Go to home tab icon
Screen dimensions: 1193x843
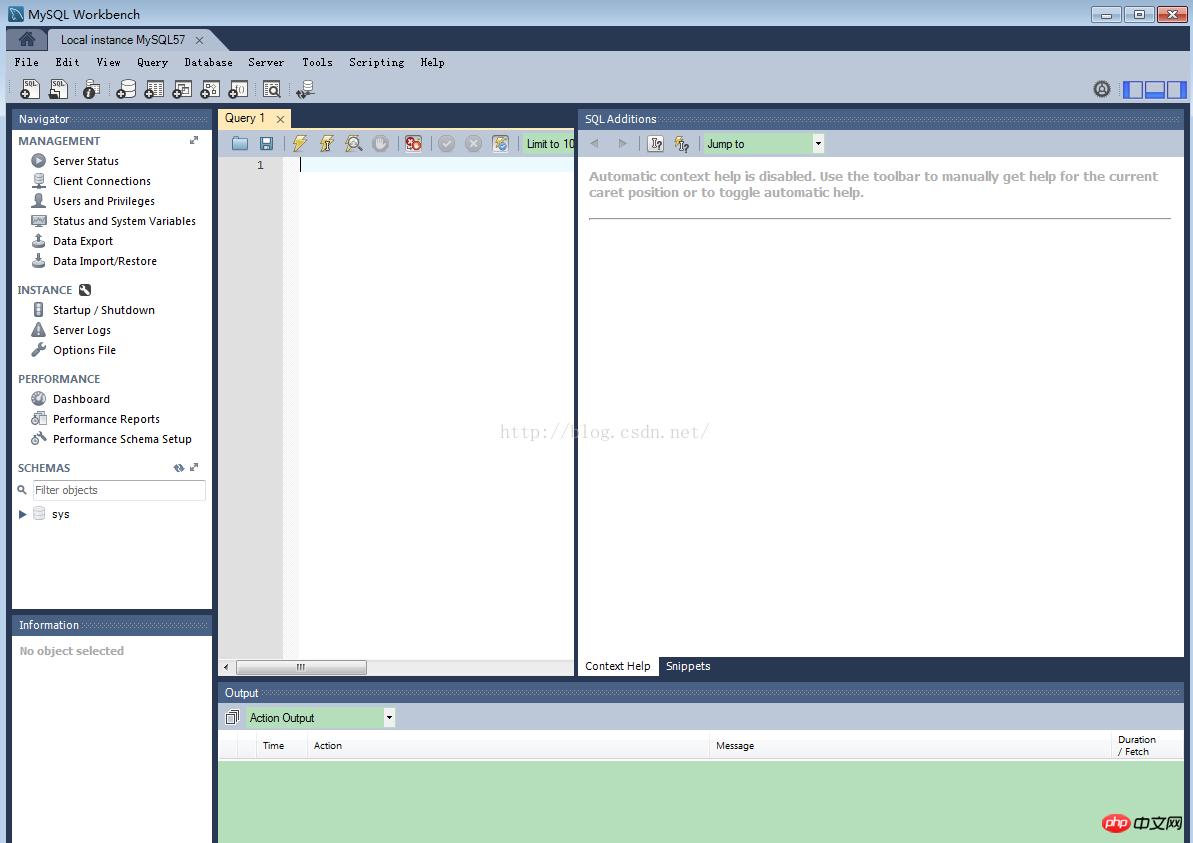[x=27, y=39]
